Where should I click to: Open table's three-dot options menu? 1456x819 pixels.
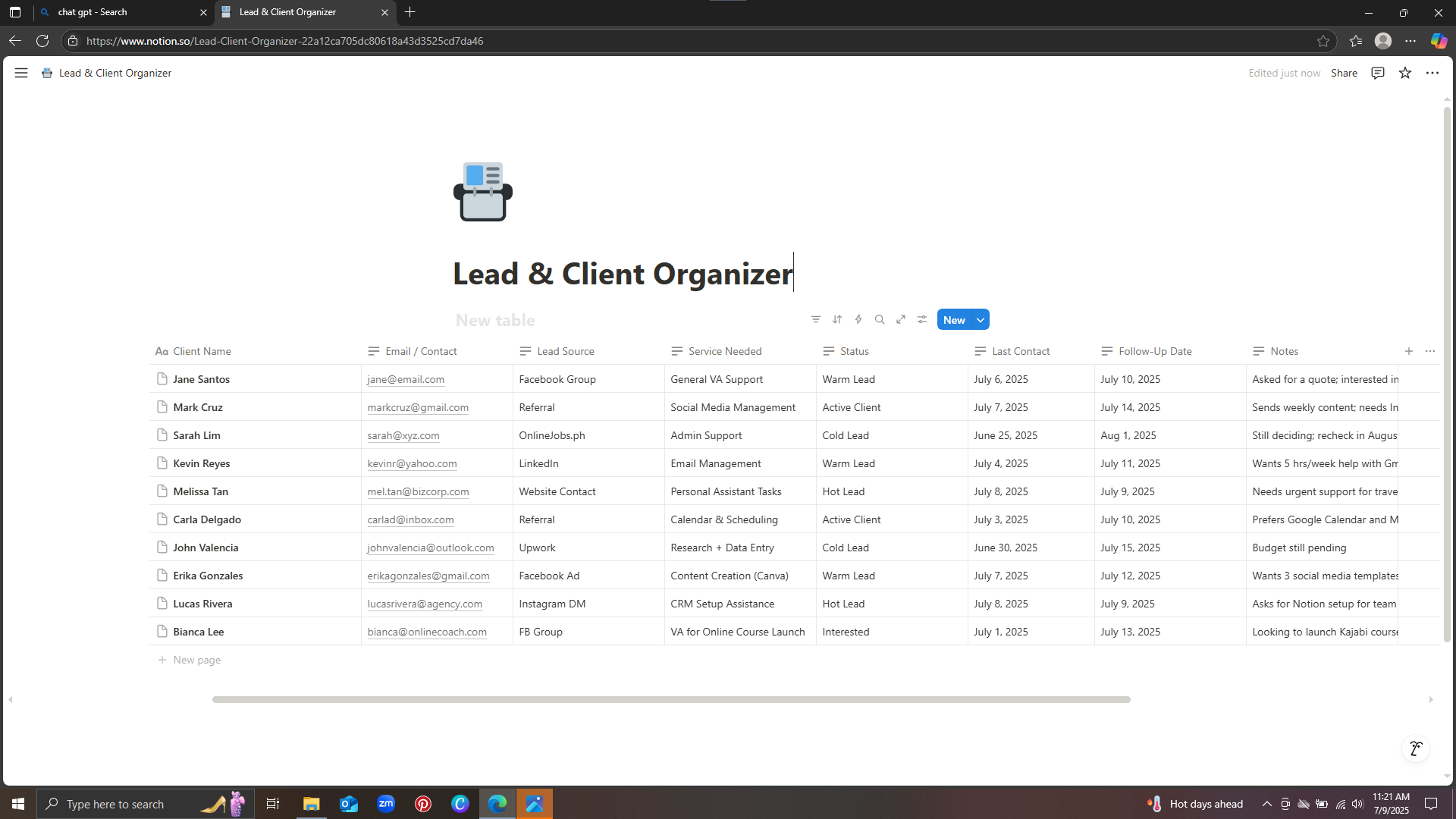tap(1429, 351)
